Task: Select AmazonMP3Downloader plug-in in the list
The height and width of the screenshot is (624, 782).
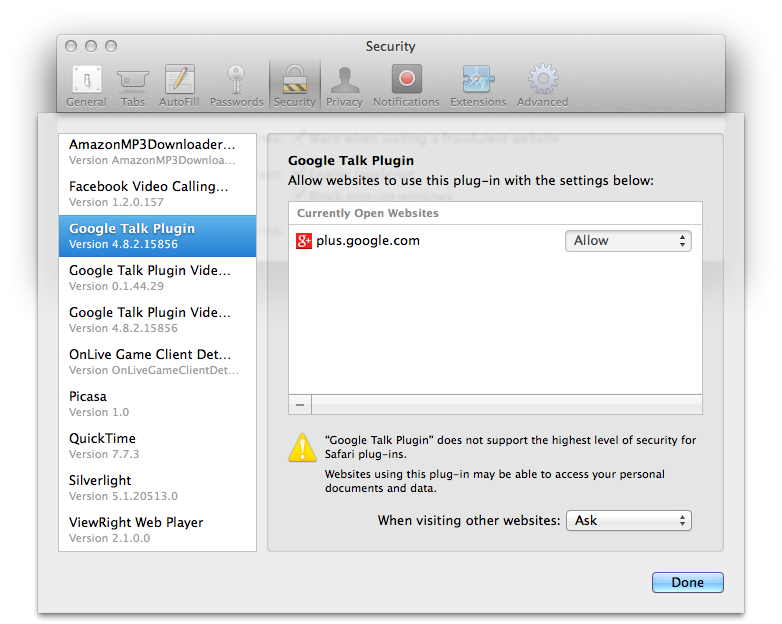Action: (158, 152)
